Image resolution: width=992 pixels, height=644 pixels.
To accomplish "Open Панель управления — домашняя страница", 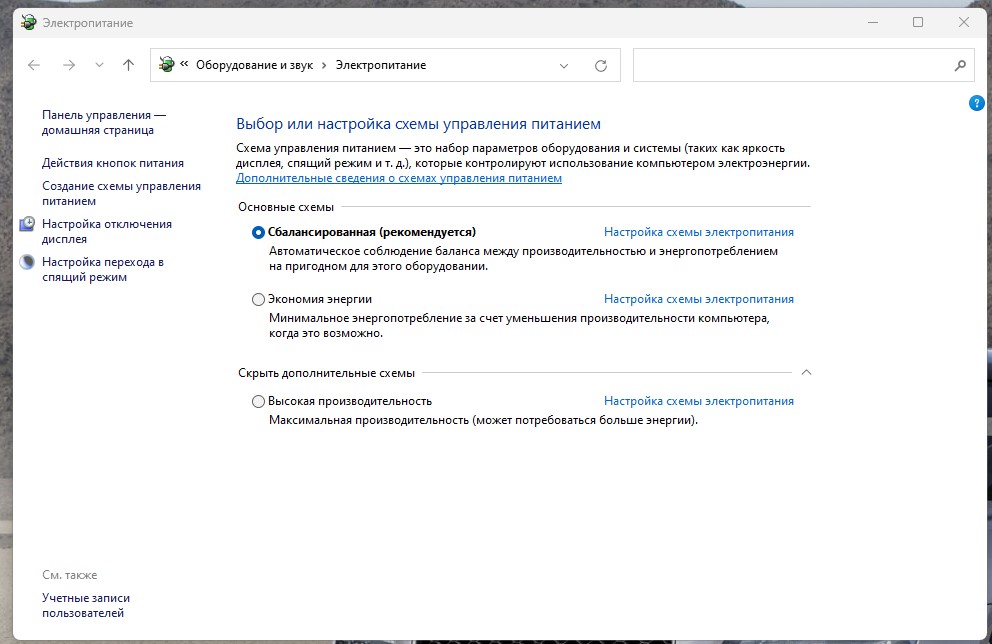I will point(104,123).
